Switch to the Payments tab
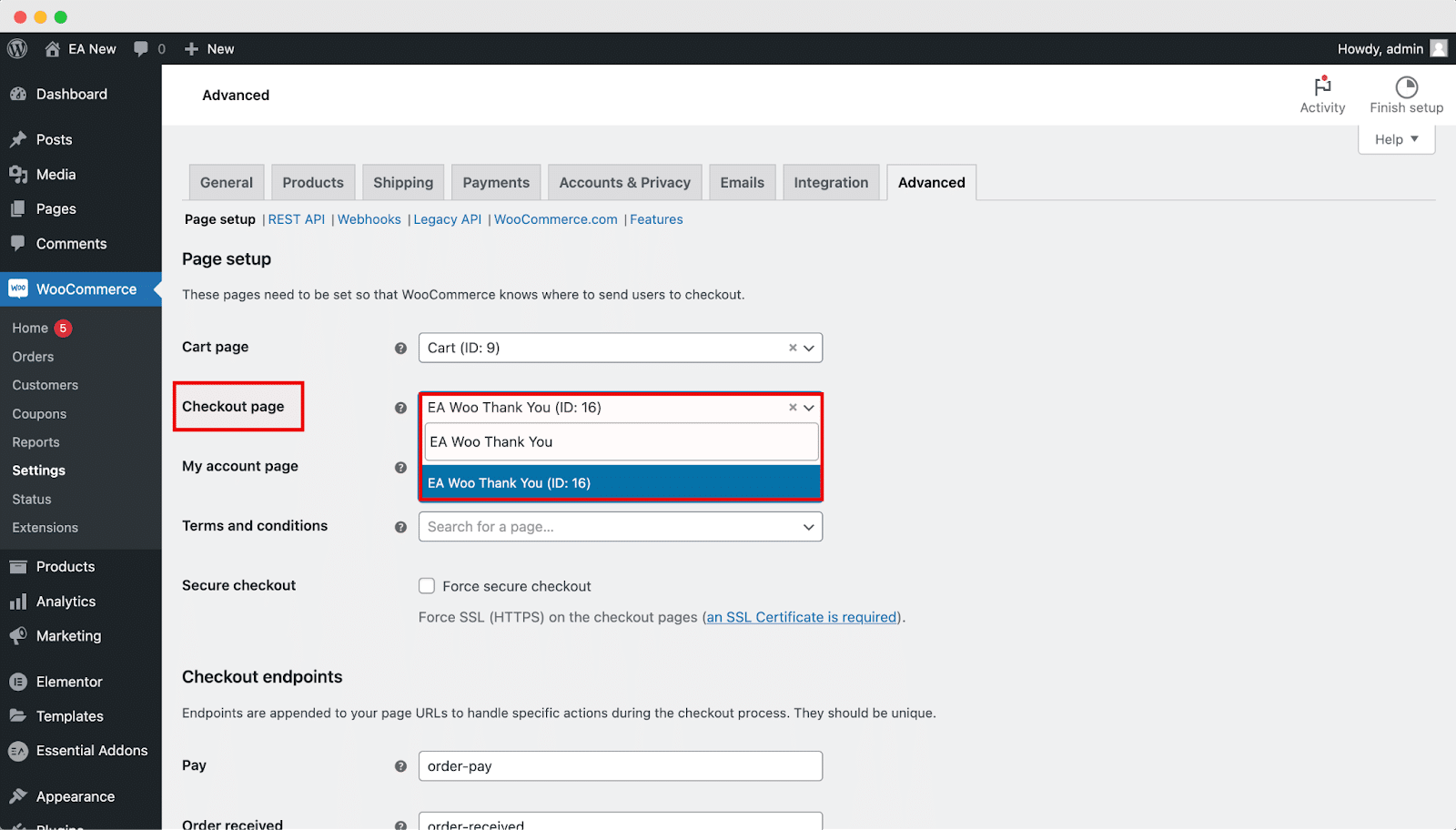1456x830 pixels. (x=496, y=182)
